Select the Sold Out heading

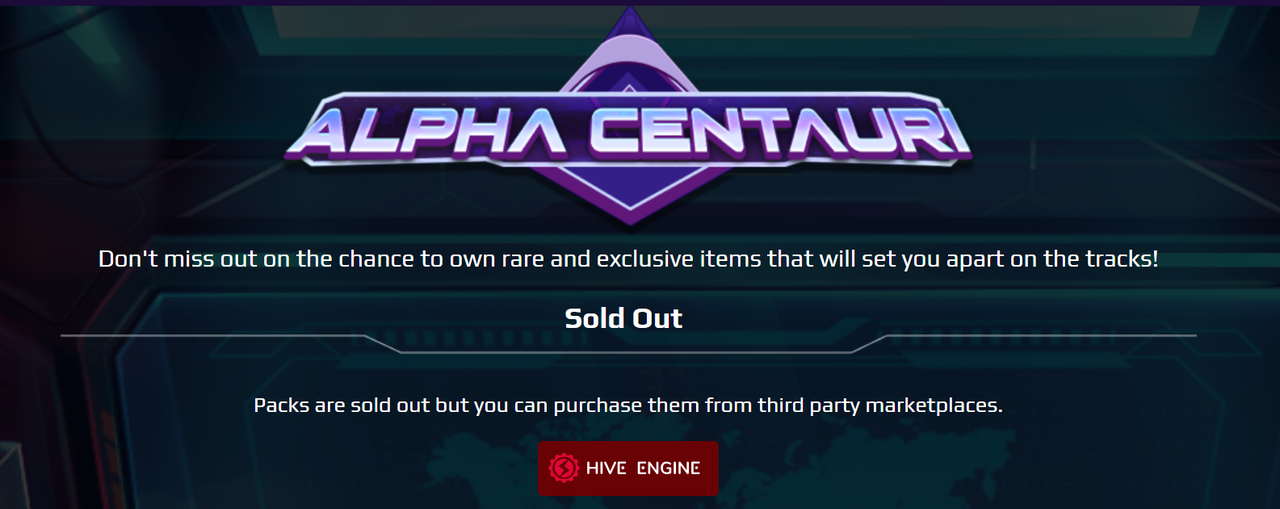tap(623, 318)
